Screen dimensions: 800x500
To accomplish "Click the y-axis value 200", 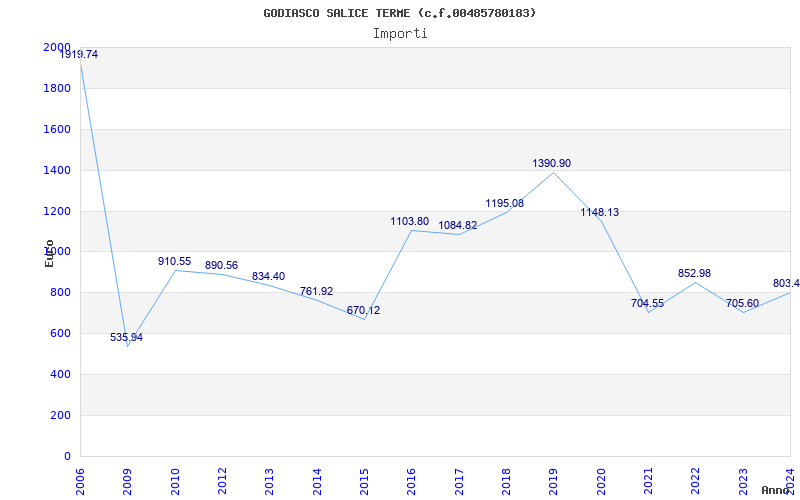I will tap(61, 415).
